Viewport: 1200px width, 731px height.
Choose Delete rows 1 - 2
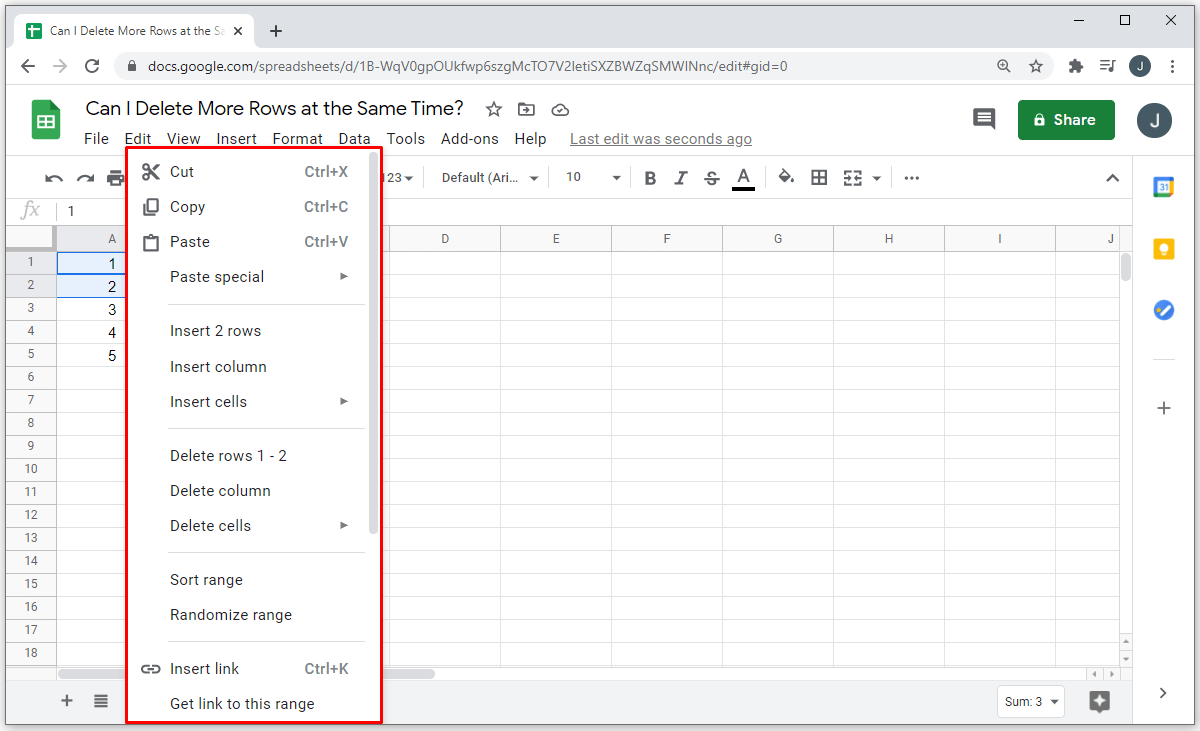coord(228,456)
